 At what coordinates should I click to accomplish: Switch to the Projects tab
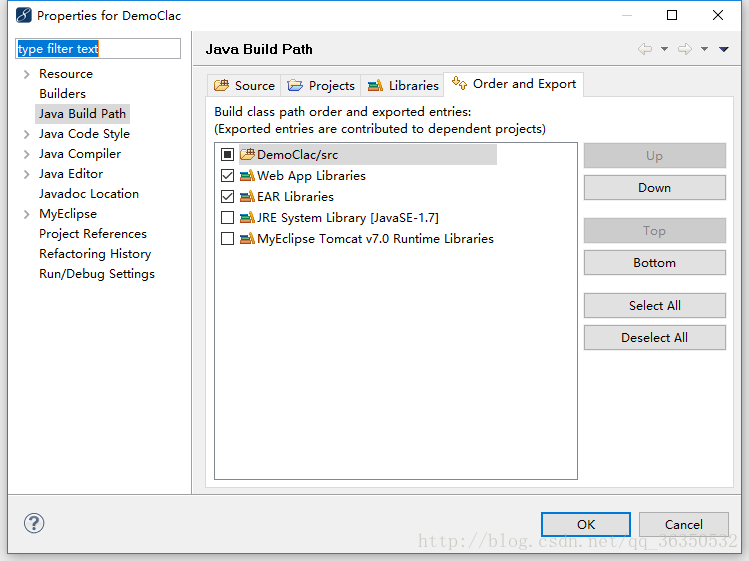coord(321,86)
